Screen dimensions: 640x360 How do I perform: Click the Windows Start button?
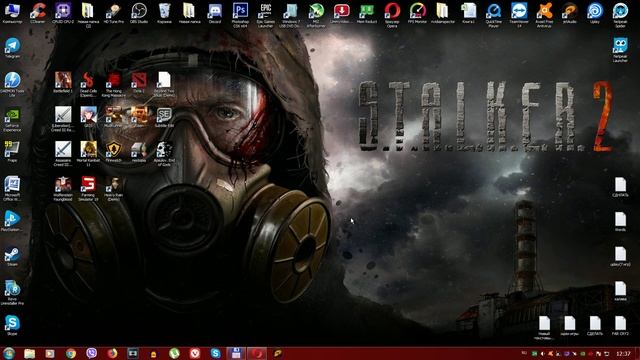pos(9,353)
